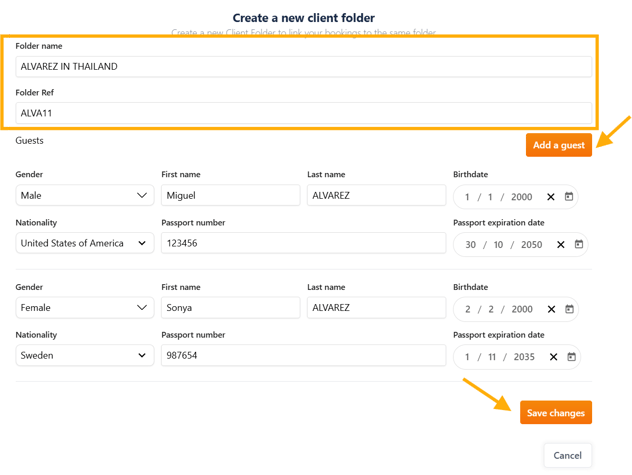632x475 pixels.
Task: Open calendar for Sonya's passport expiration date
Action: pos(572,357)
